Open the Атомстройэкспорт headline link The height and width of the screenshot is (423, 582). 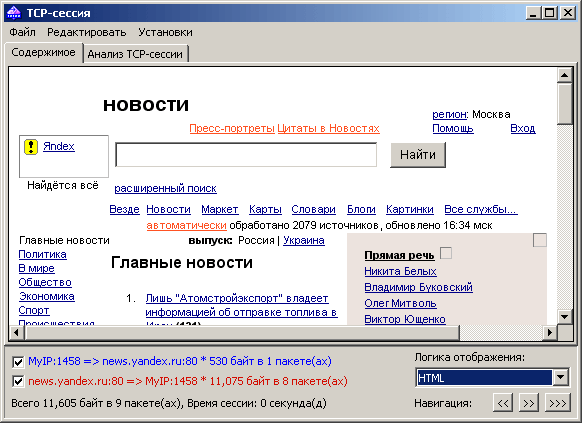click(241, 305)
